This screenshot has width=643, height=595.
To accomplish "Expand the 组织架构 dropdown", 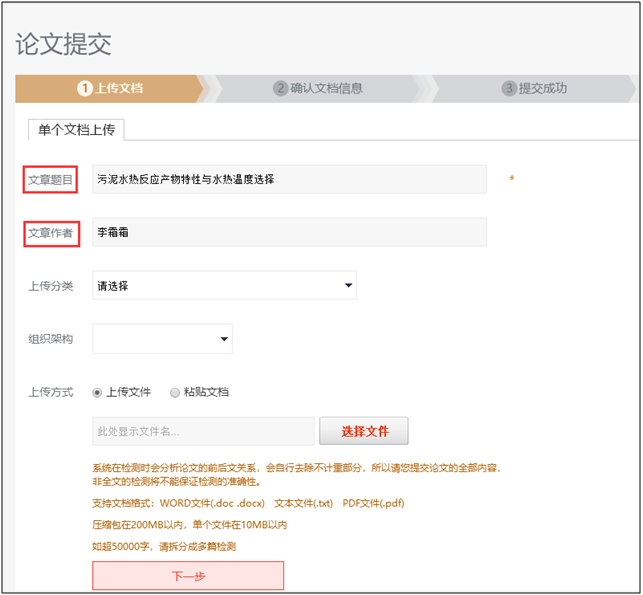I will (x=162, y=340).
